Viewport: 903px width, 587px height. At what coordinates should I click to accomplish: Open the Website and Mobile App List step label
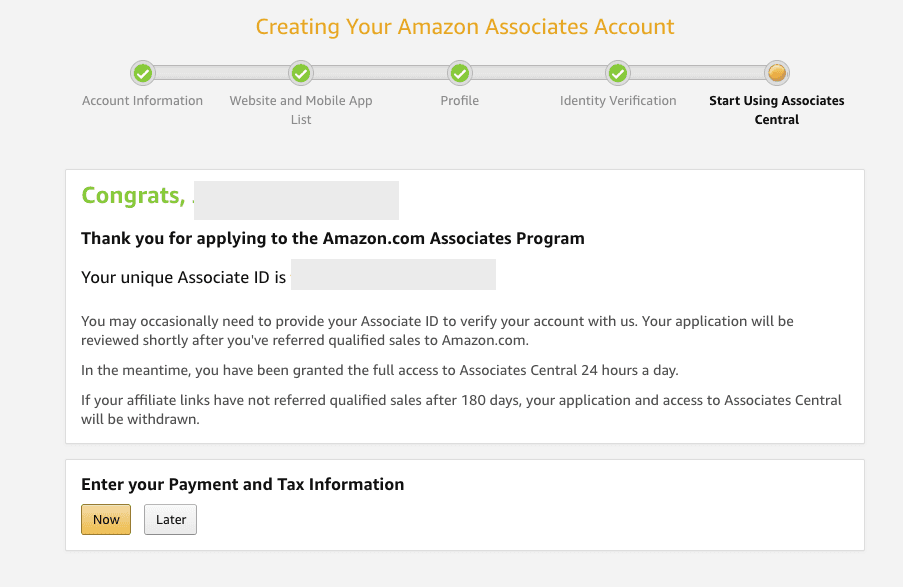click(x=301, y=110)
